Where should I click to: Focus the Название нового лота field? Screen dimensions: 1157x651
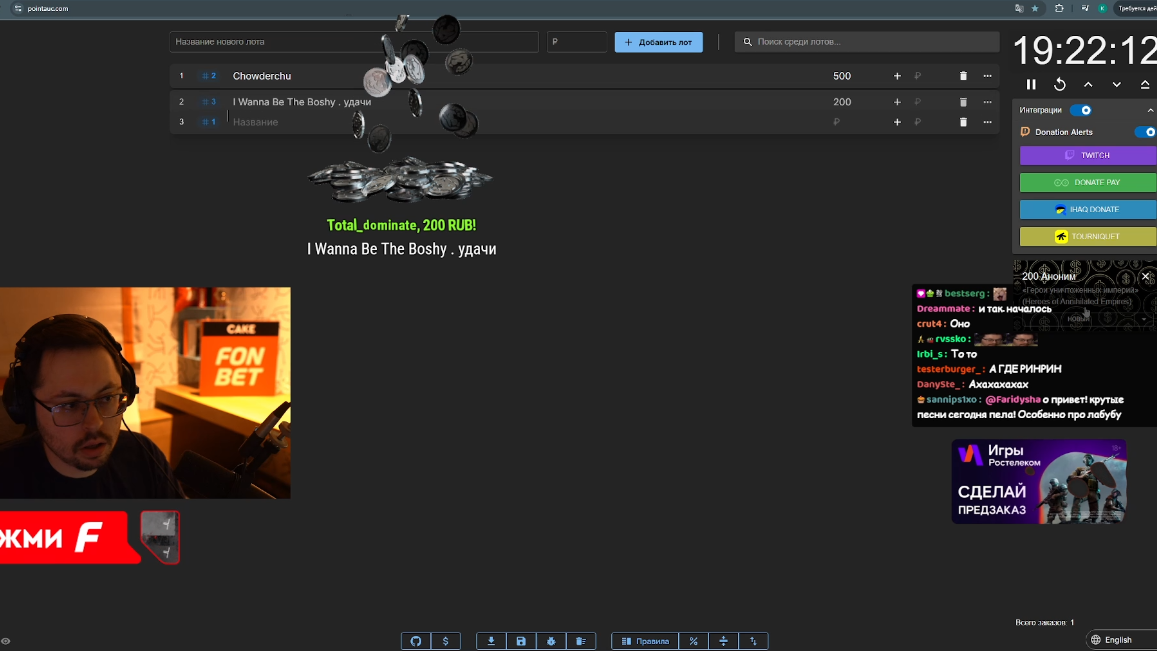click(353, 42)
